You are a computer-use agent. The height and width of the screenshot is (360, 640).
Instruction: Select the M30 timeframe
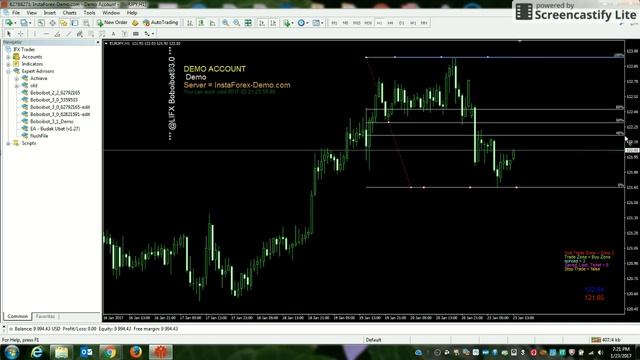coord(368,23)
